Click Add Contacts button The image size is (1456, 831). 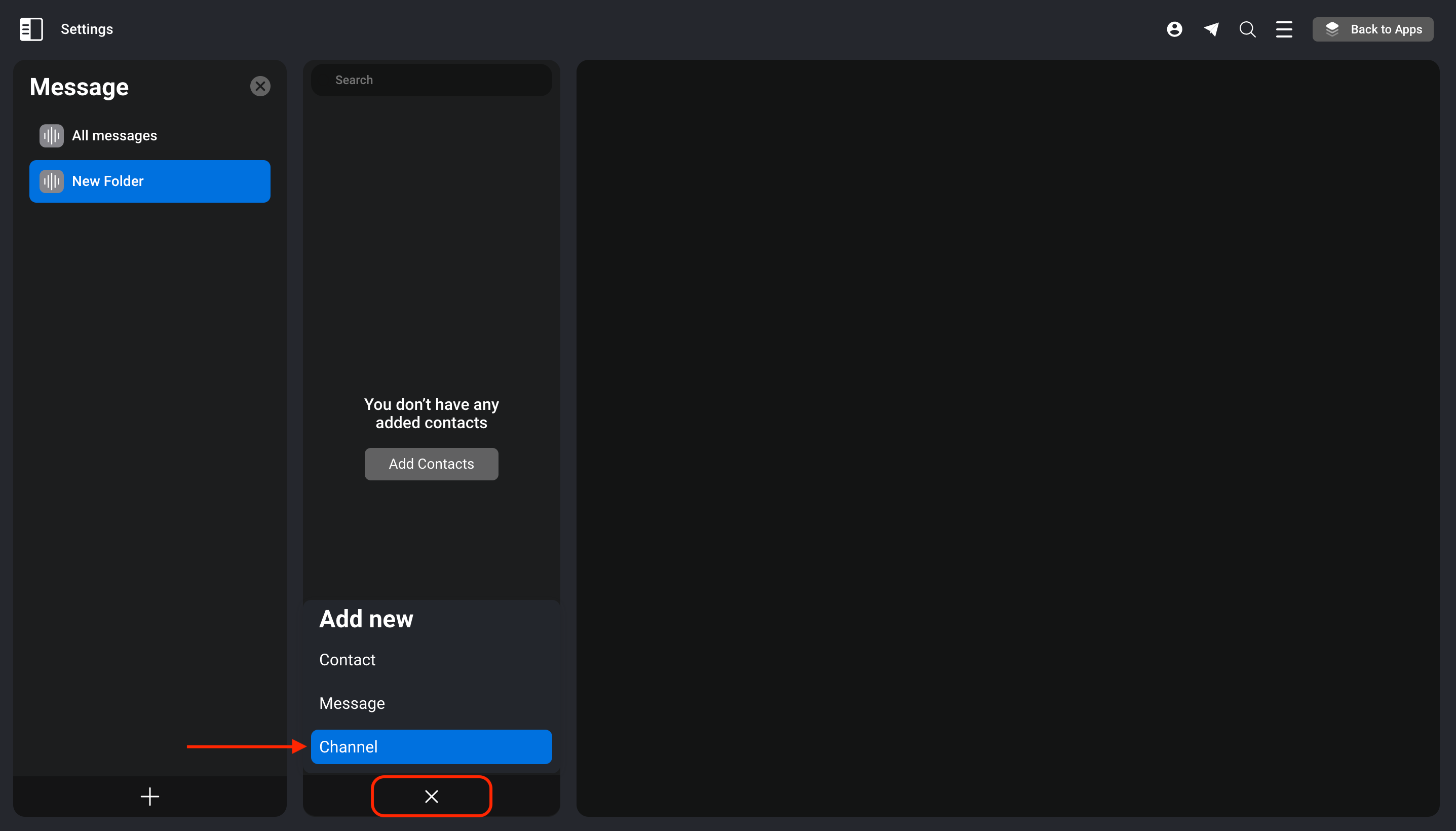(x=431, y=464)
